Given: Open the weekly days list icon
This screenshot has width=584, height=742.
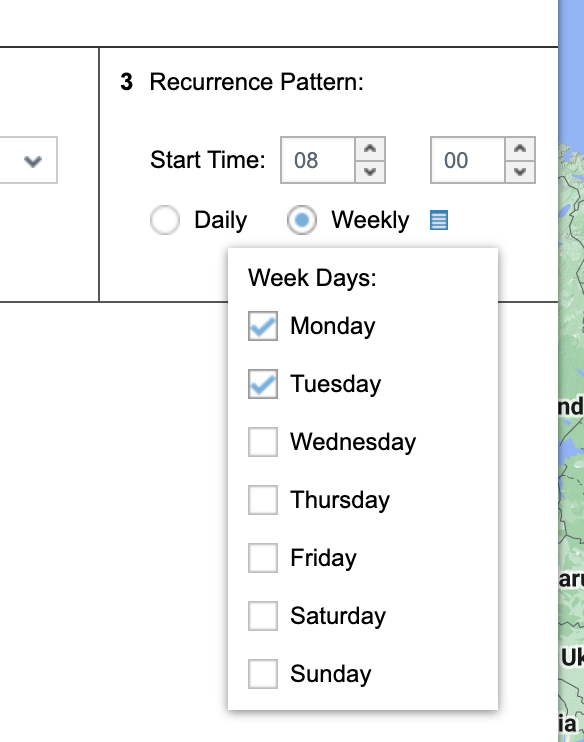Looking at the screenshot, I should [x=439, y=220].
